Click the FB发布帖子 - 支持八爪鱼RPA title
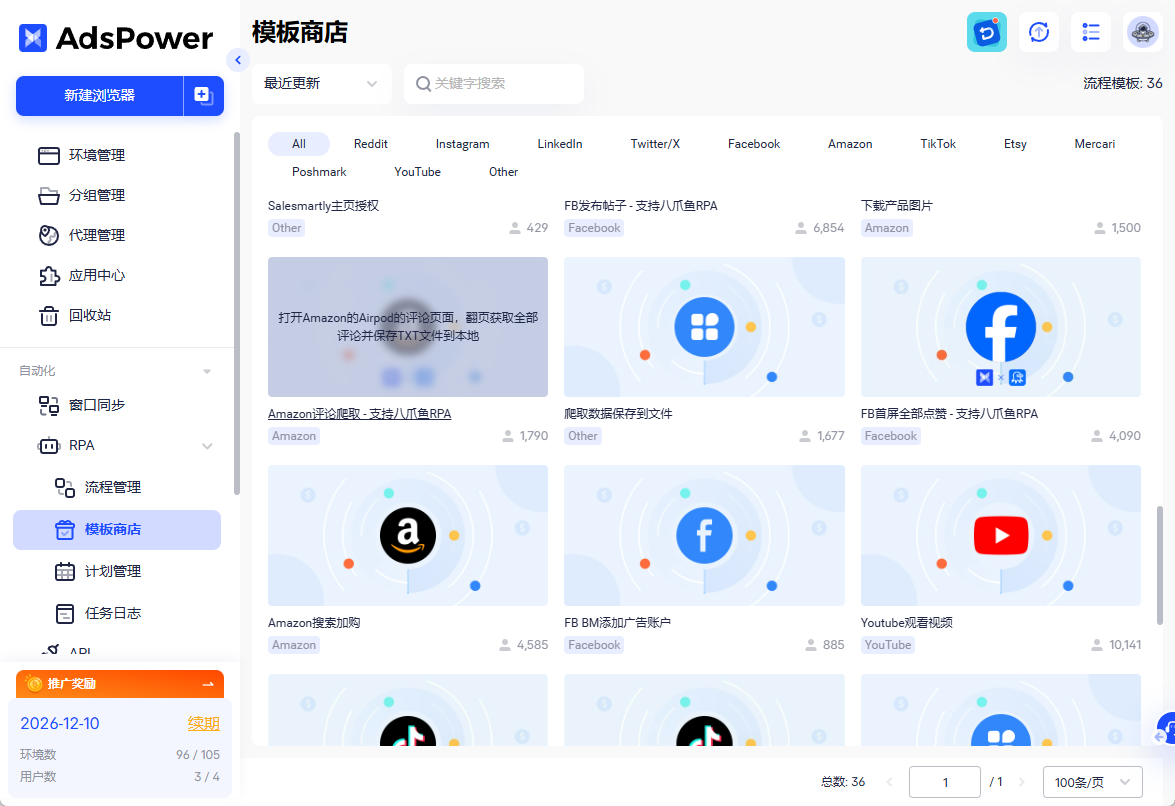 click(x=641, y=205)
